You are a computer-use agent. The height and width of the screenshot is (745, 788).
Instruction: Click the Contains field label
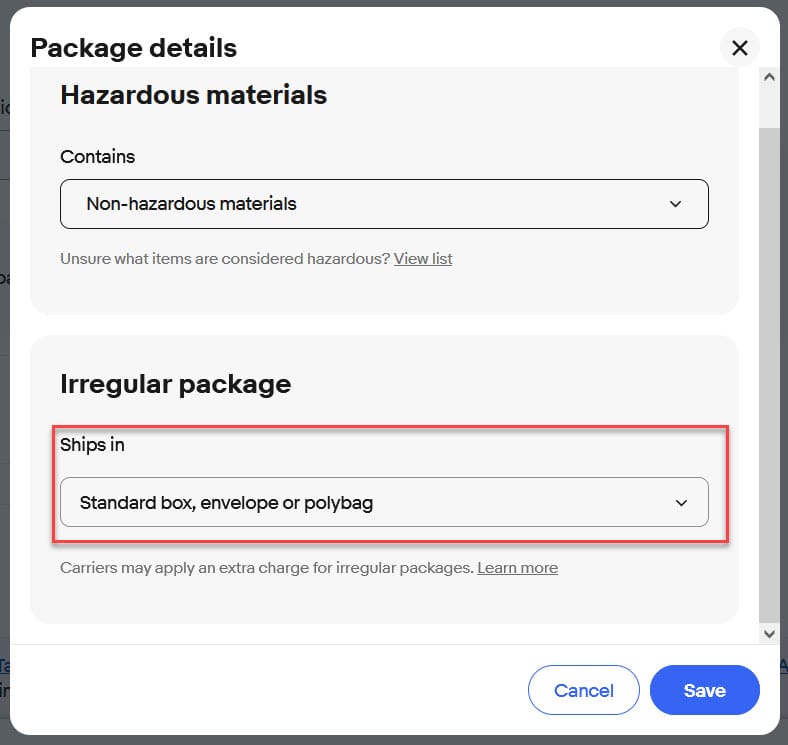click(98, 157)
